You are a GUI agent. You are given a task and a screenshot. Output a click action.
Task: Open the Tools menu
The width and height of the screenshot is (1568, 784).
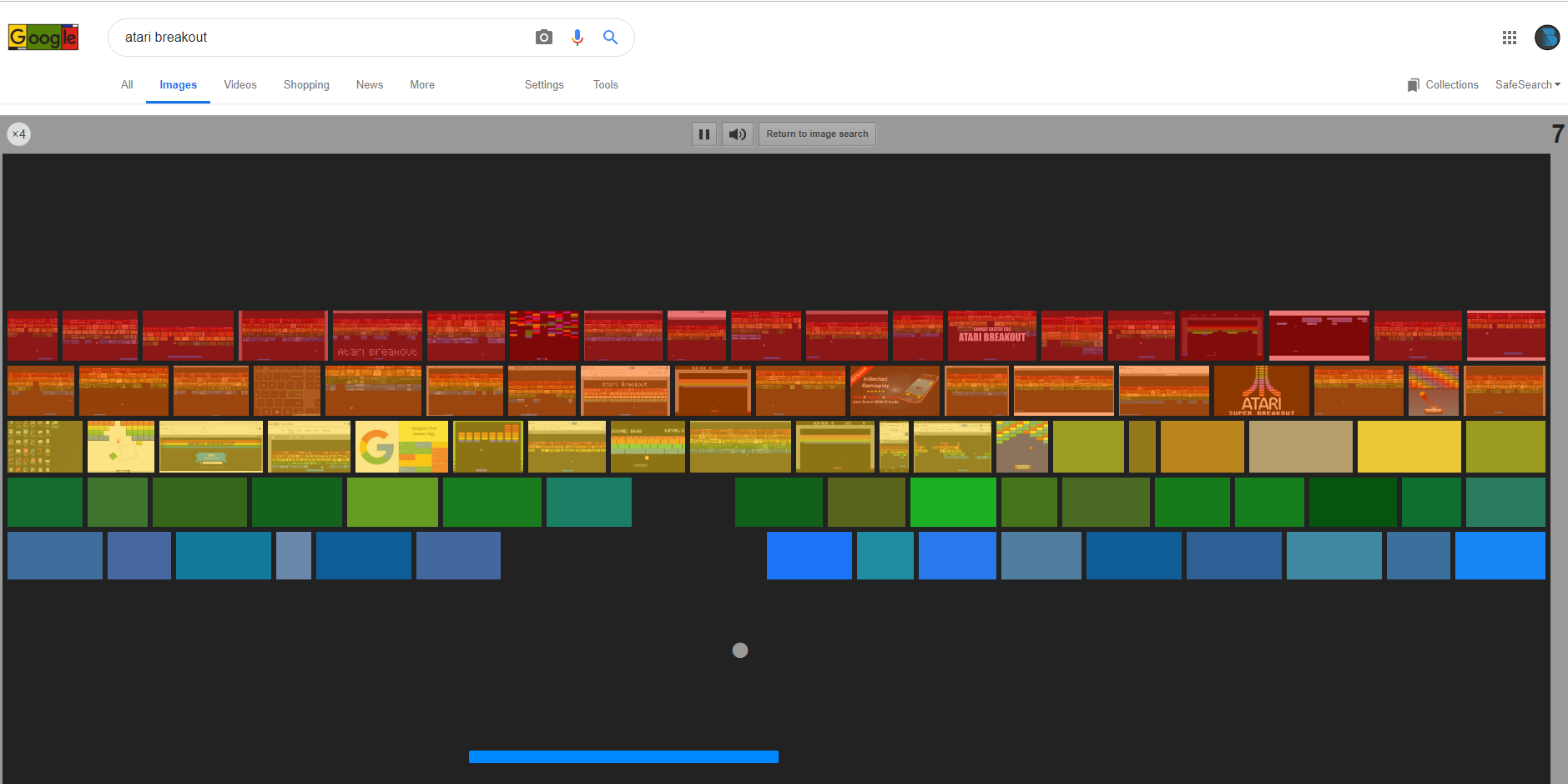pyautogui.click(x=606, y=85)
